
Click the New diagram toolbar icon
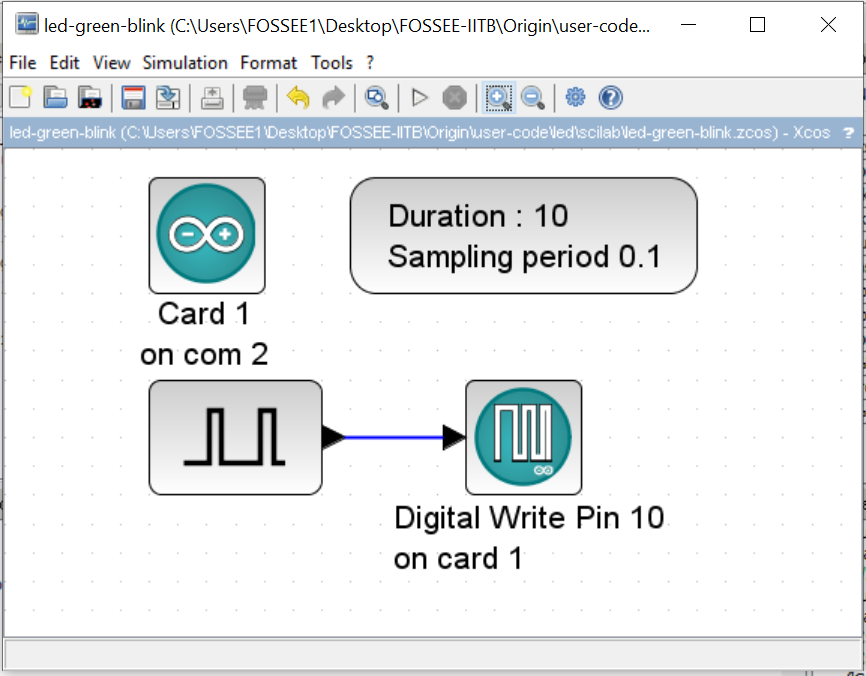21,98
